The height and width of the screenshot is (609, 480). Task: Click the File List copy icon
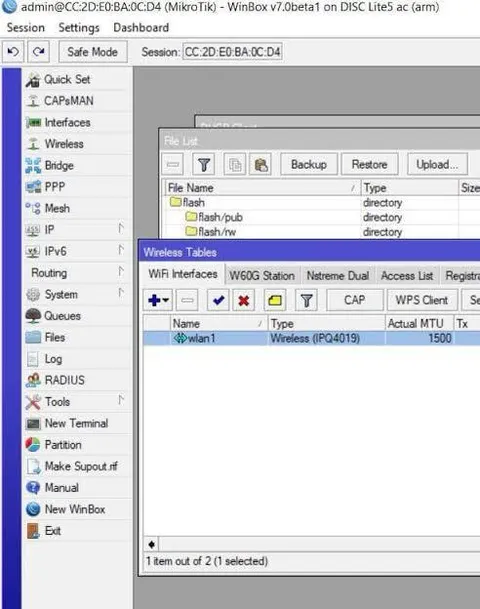pos(235,165)
